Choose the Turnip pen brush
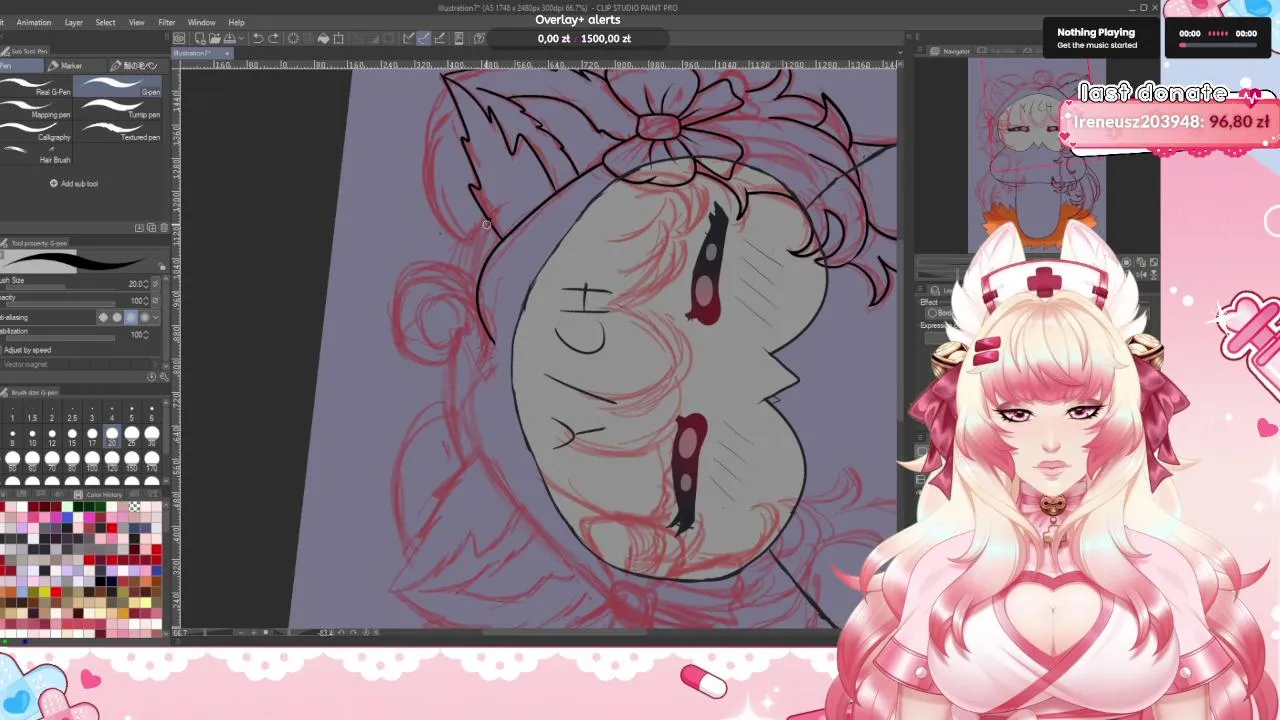Image resolution: width=1280 pixels, height=720 pixels. [x=118, y=109]
